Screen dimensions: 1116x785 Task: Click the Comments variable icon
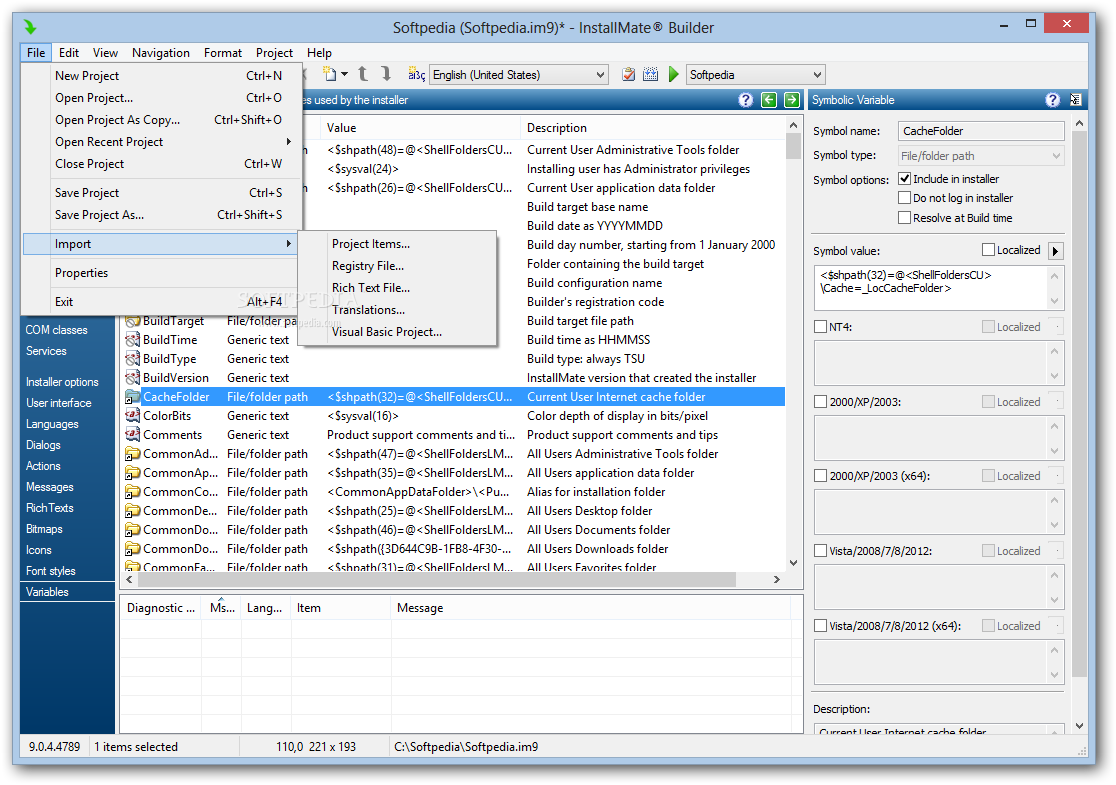coord(132,435)
